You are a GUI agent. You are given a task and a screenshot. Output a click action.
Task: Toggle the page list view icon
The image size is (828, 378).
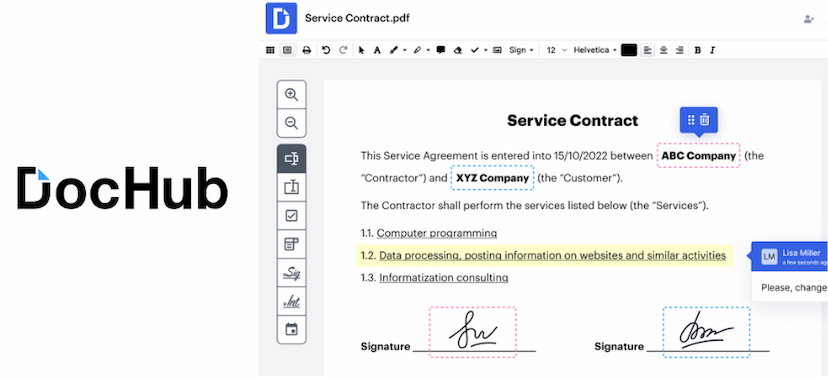click(x=287, y=50)
